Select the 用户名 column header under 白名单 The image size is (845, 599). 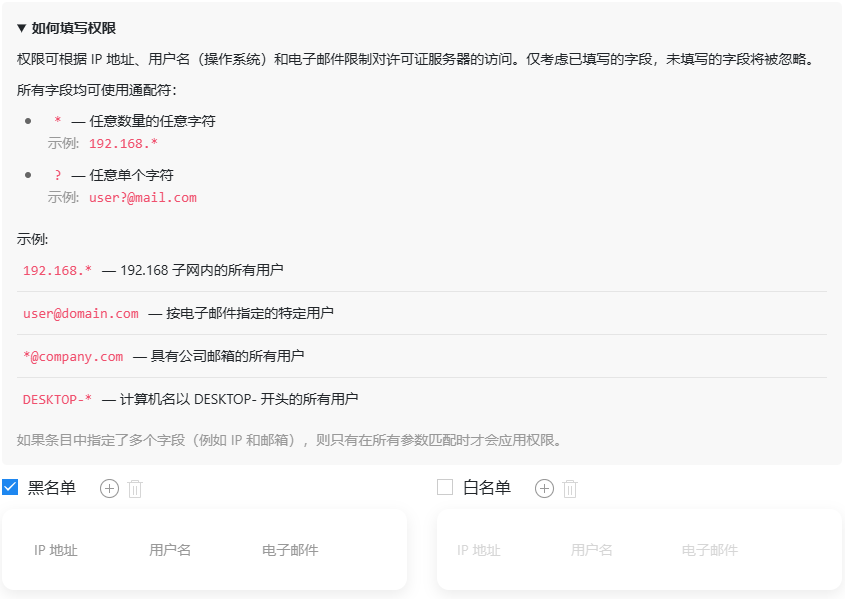coord(591,550)
